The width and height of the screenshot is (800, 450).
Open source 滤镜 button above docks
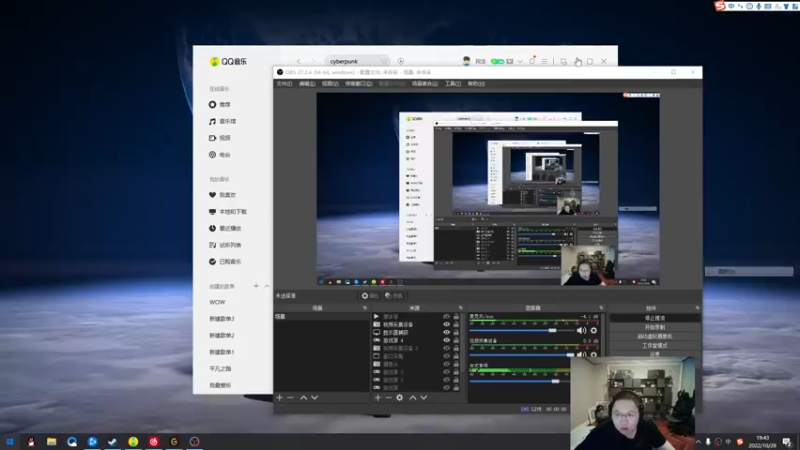[394, 296]
